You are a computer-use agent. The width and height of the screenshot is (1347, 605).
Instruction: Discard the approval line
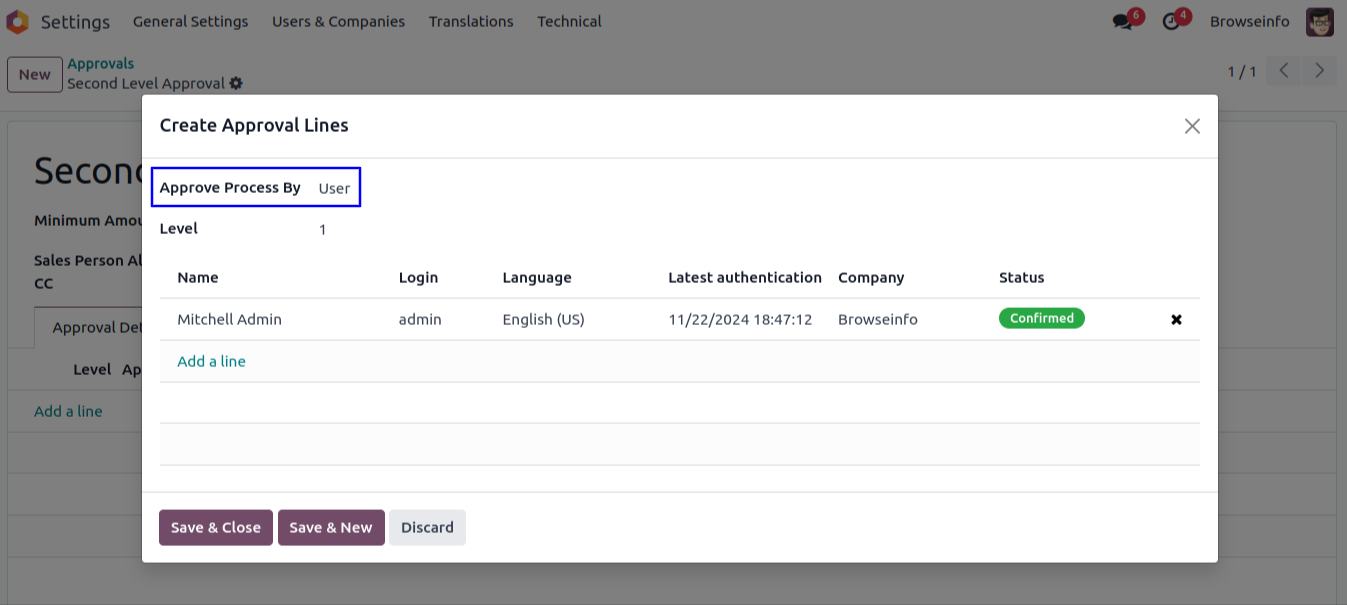(427, 527)
